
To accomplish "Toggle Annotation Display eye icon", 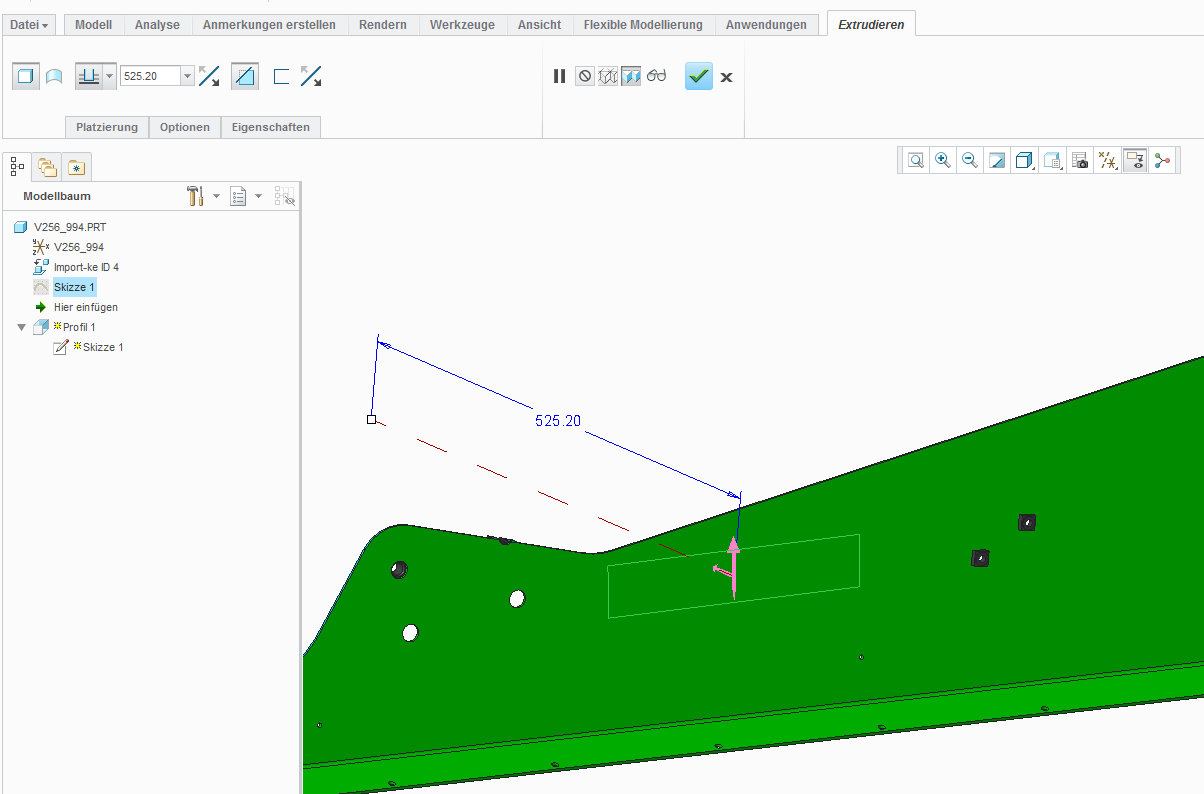I will pos(1134,160).
